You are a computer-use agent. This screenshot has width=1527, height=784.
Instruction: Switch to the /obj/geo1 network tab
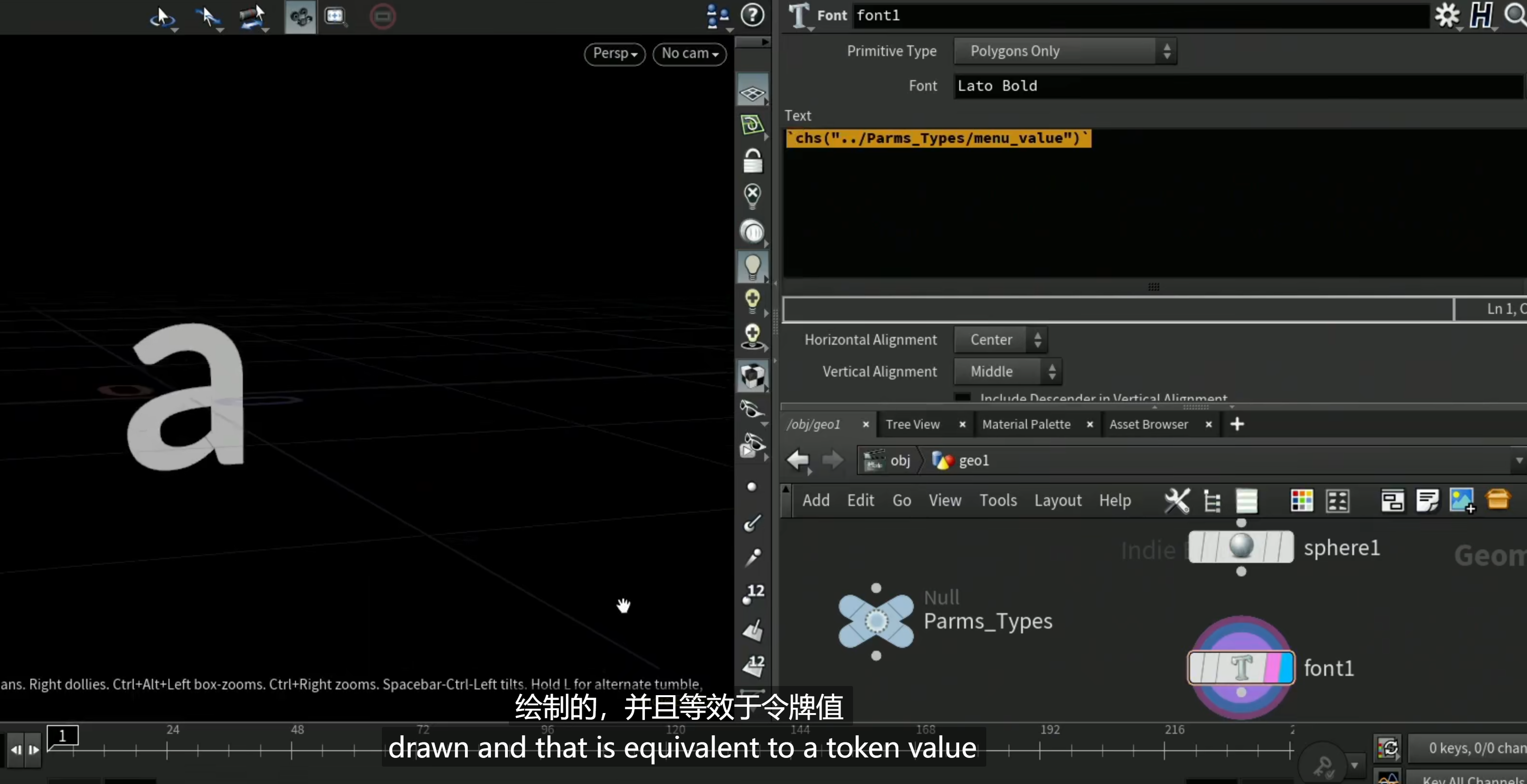[x=814, y=424]
